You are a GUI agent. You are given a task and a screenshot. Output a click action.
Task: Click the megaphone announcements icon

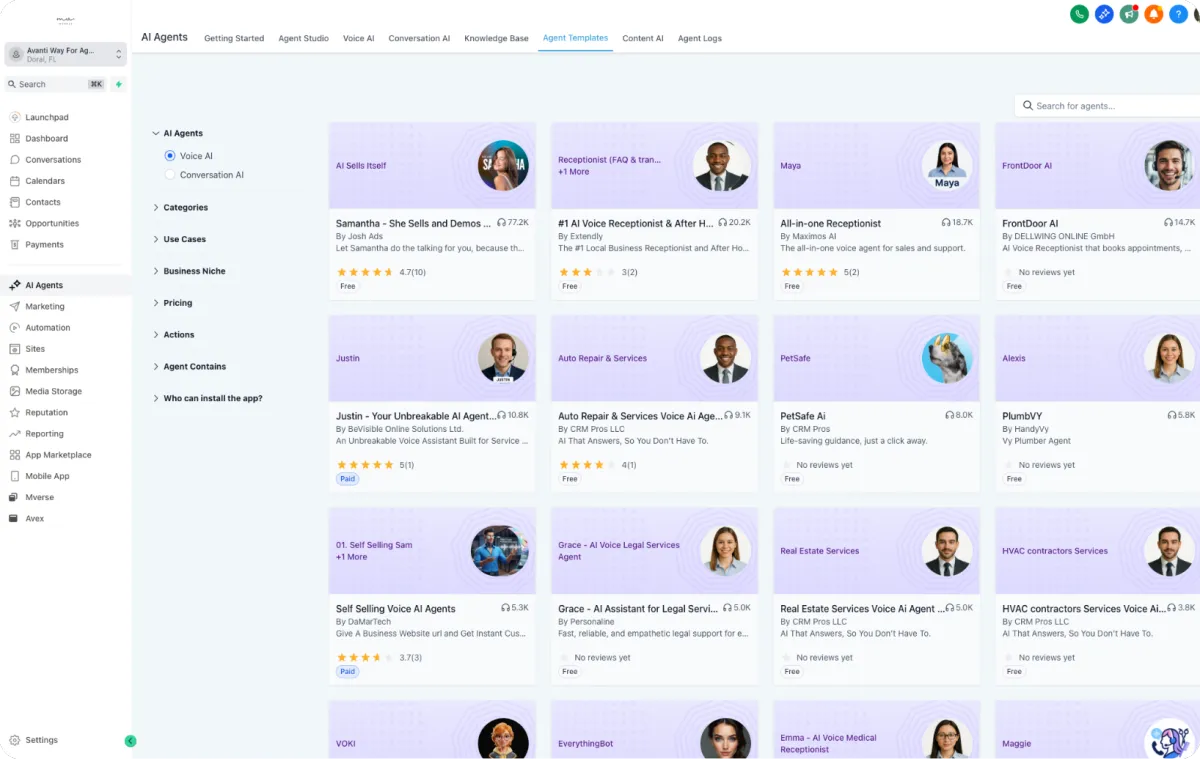[x=1129, y=14]
